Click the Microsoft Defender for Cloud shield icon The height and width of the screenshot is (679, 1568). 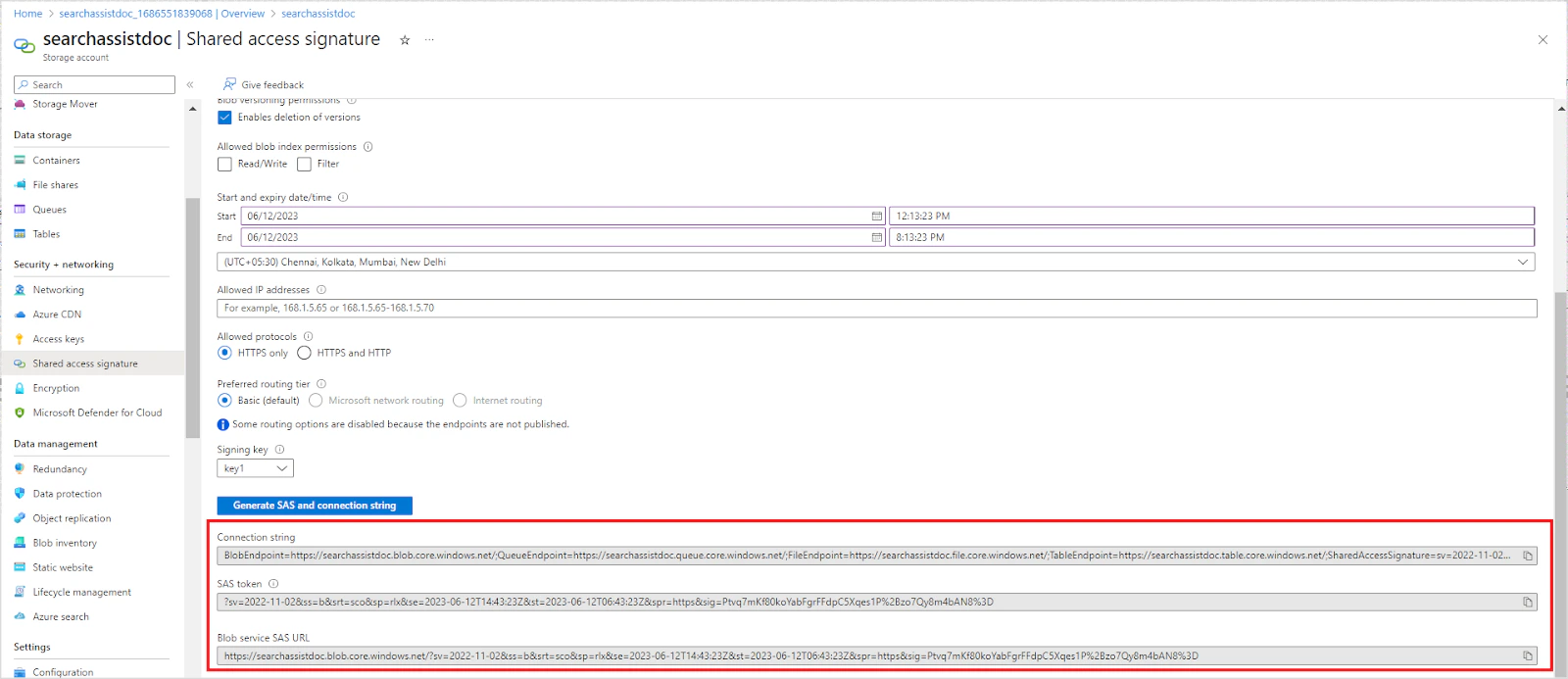20,412
